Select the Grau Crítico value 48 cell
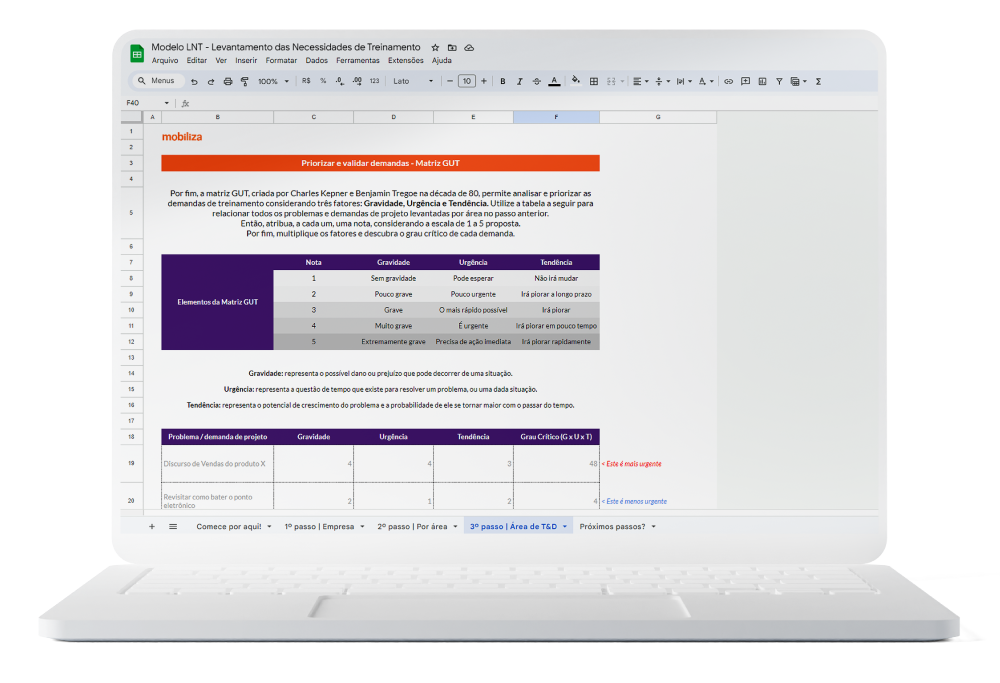 pyautogui.click(x=556, y=464)
